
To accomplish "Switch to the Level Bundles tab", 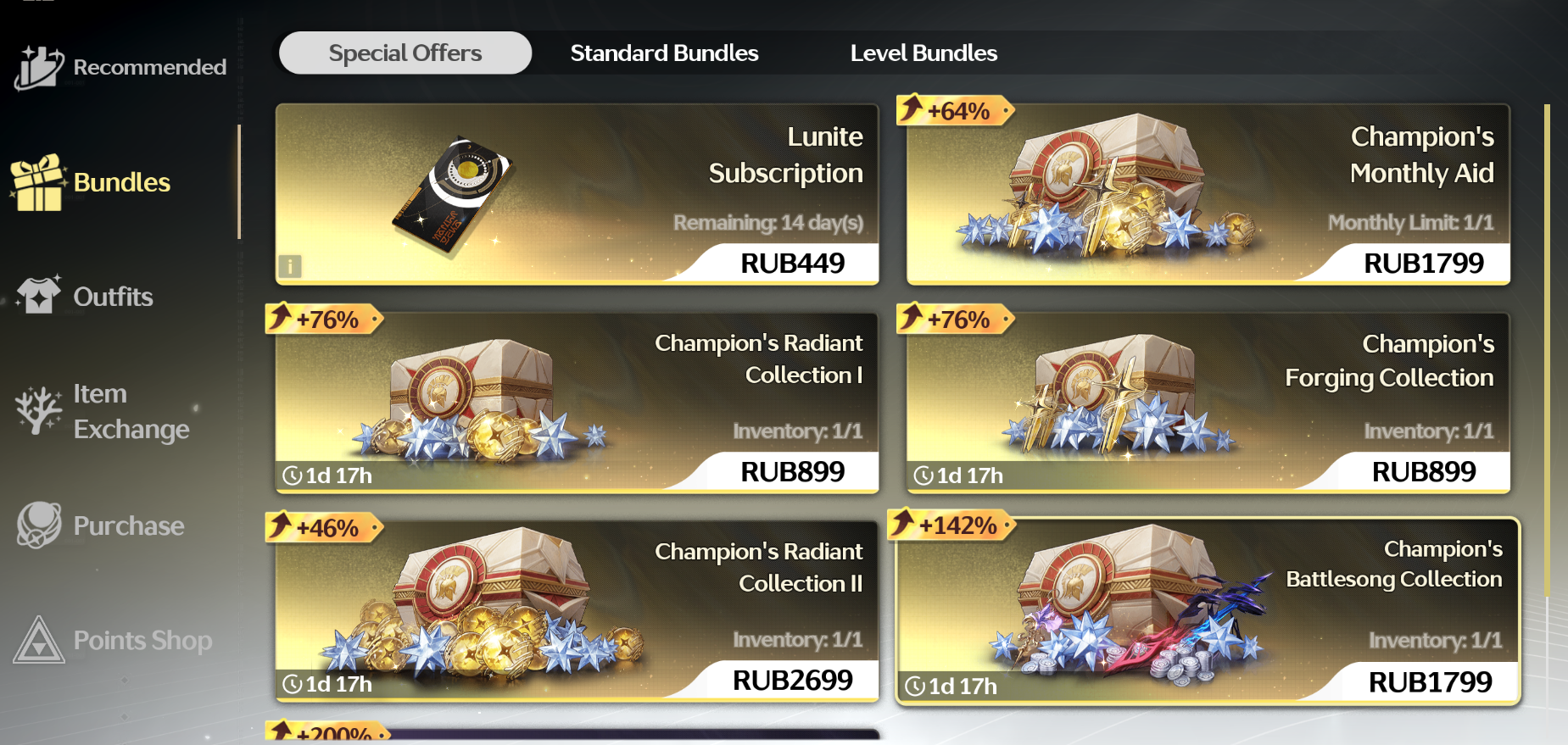I will pyautogui.click(x=924, y=53).
